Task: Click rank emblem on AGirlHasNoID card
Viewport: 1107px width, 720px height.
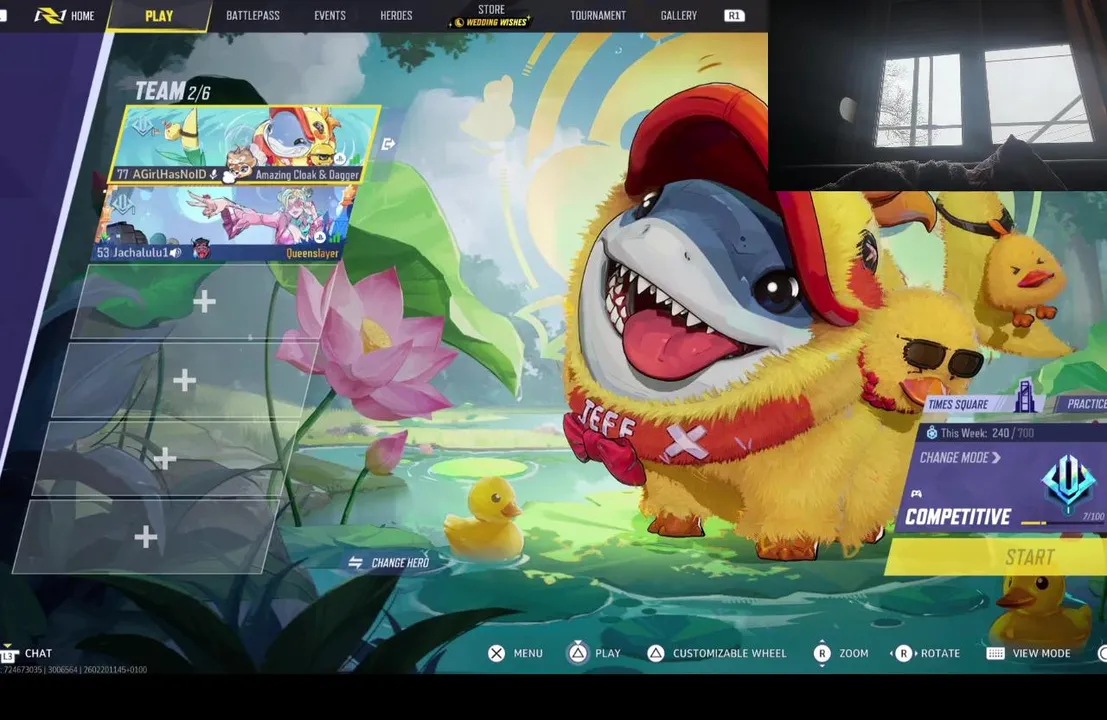Action: point(142,126)
